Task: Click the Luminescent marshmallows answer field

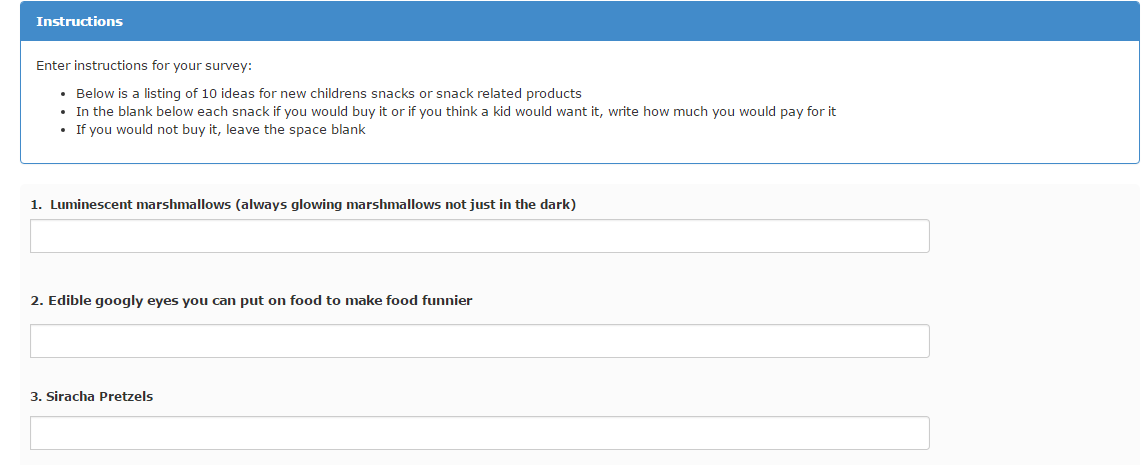Action: tap(479, 236)
